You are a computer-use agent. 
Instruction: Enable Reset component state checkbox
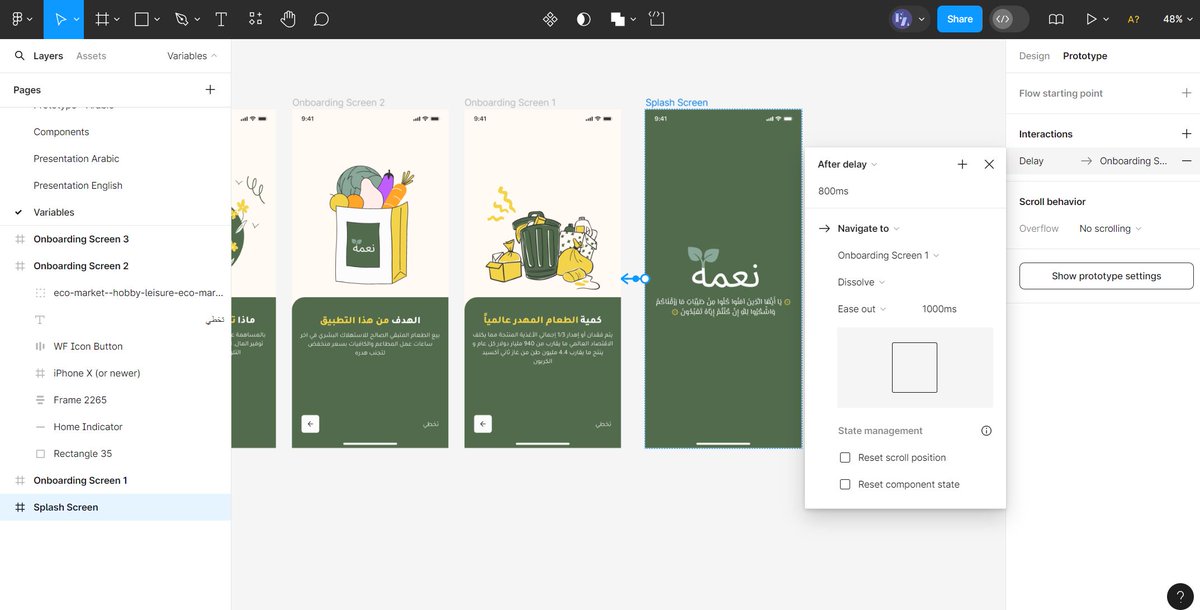845,485
